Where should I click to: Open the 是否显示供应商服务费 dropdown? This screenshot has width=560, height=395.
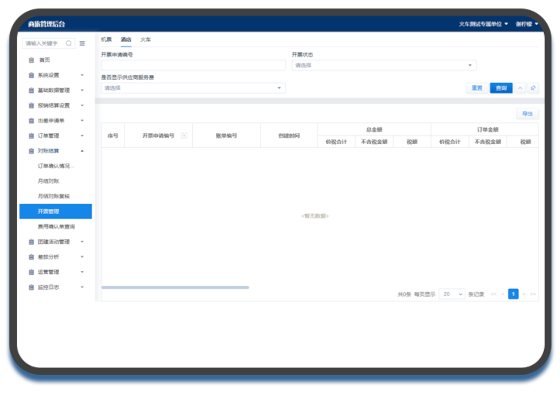[193, 88]
